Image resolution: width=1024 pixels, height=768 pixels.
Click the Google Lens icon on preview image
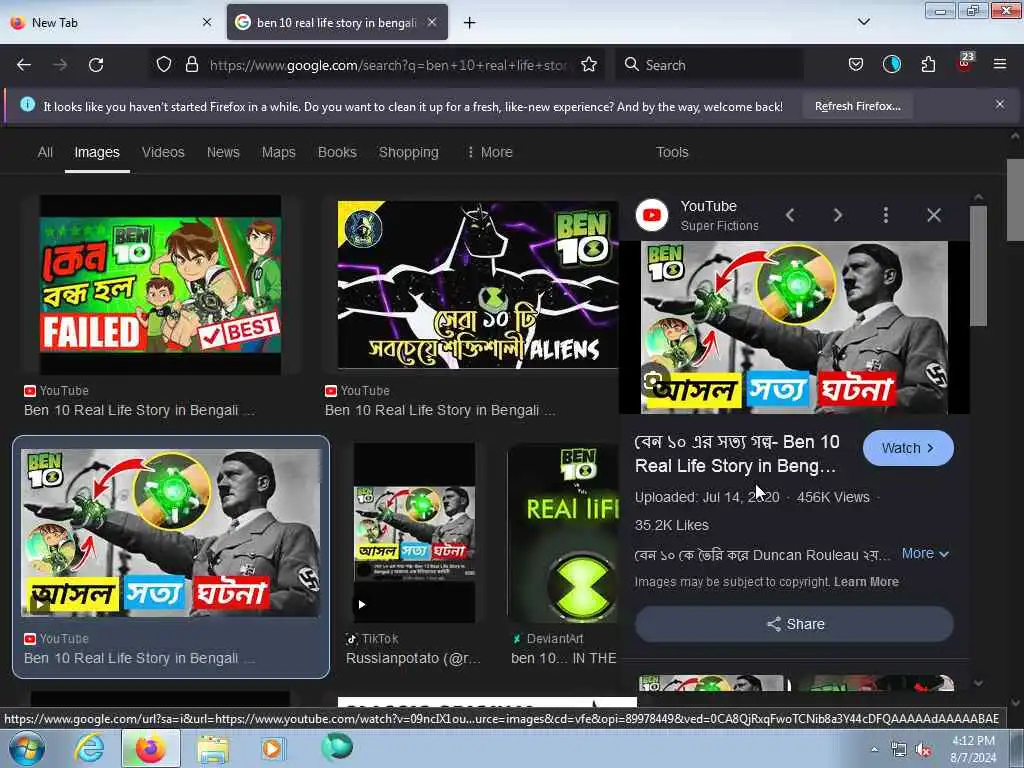653,383
